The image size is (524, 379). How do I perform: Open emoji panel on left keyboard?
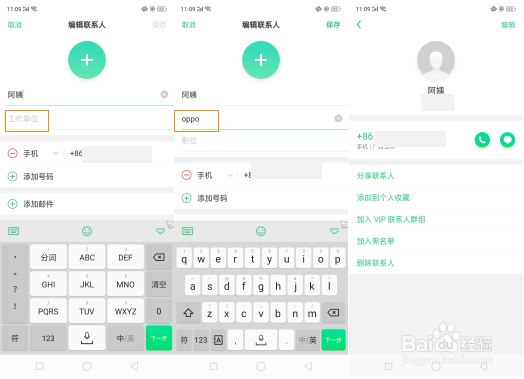pyautogui.click(x=87, y=231)
